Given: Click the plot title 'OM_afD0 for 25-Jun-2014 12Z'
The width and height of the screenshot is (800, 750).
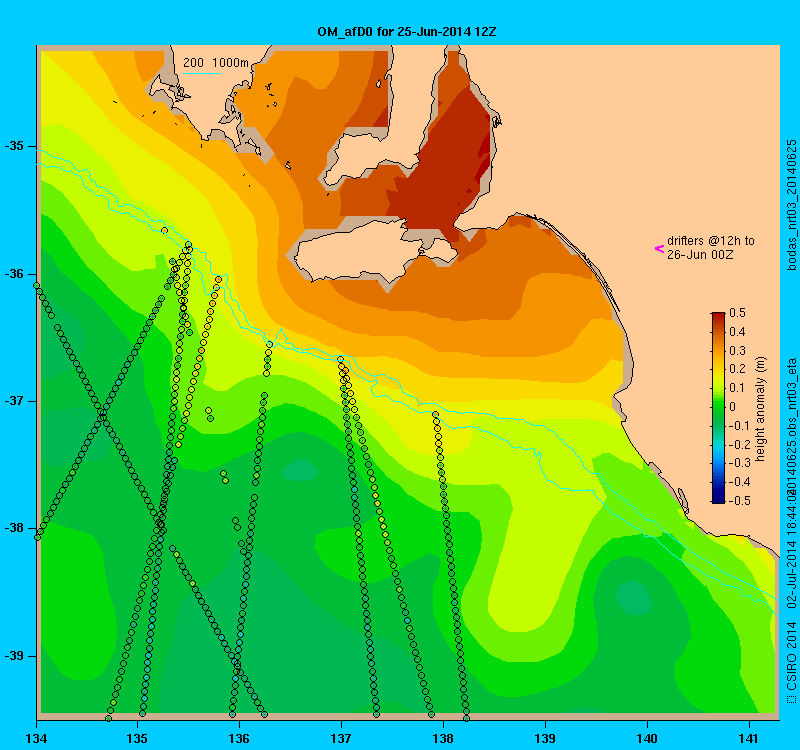Looking at the screenshot, I should coord(407,32).
